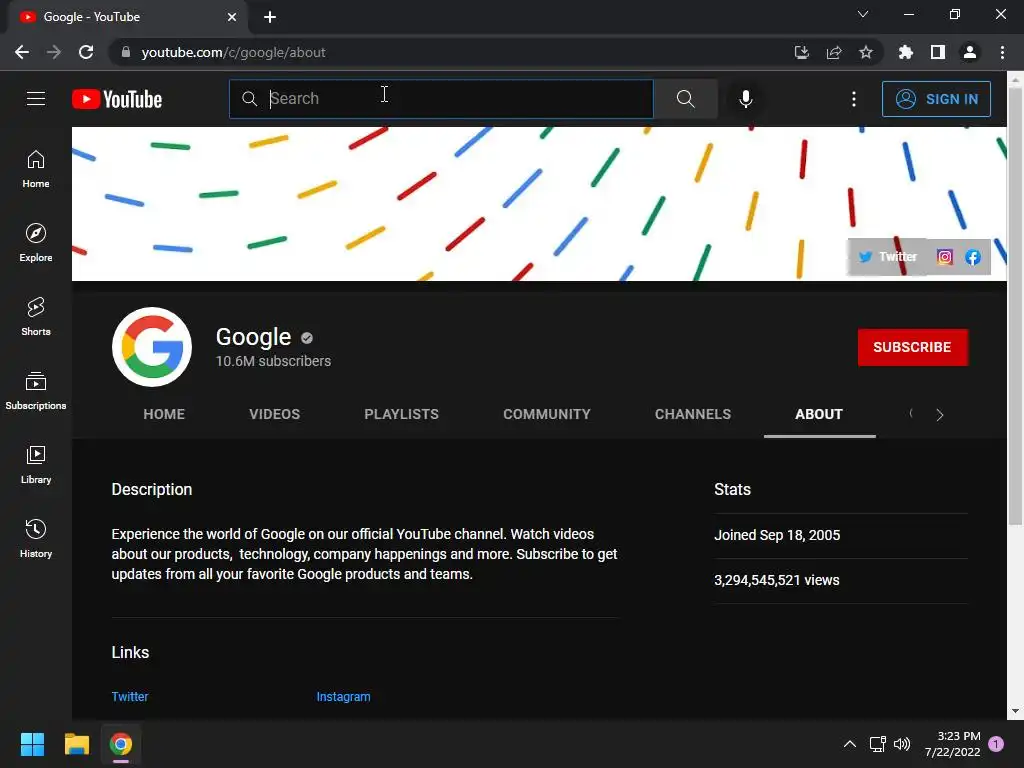The image size is (1024, 768).
Task: Reload the page
Action: click(86, 52)
